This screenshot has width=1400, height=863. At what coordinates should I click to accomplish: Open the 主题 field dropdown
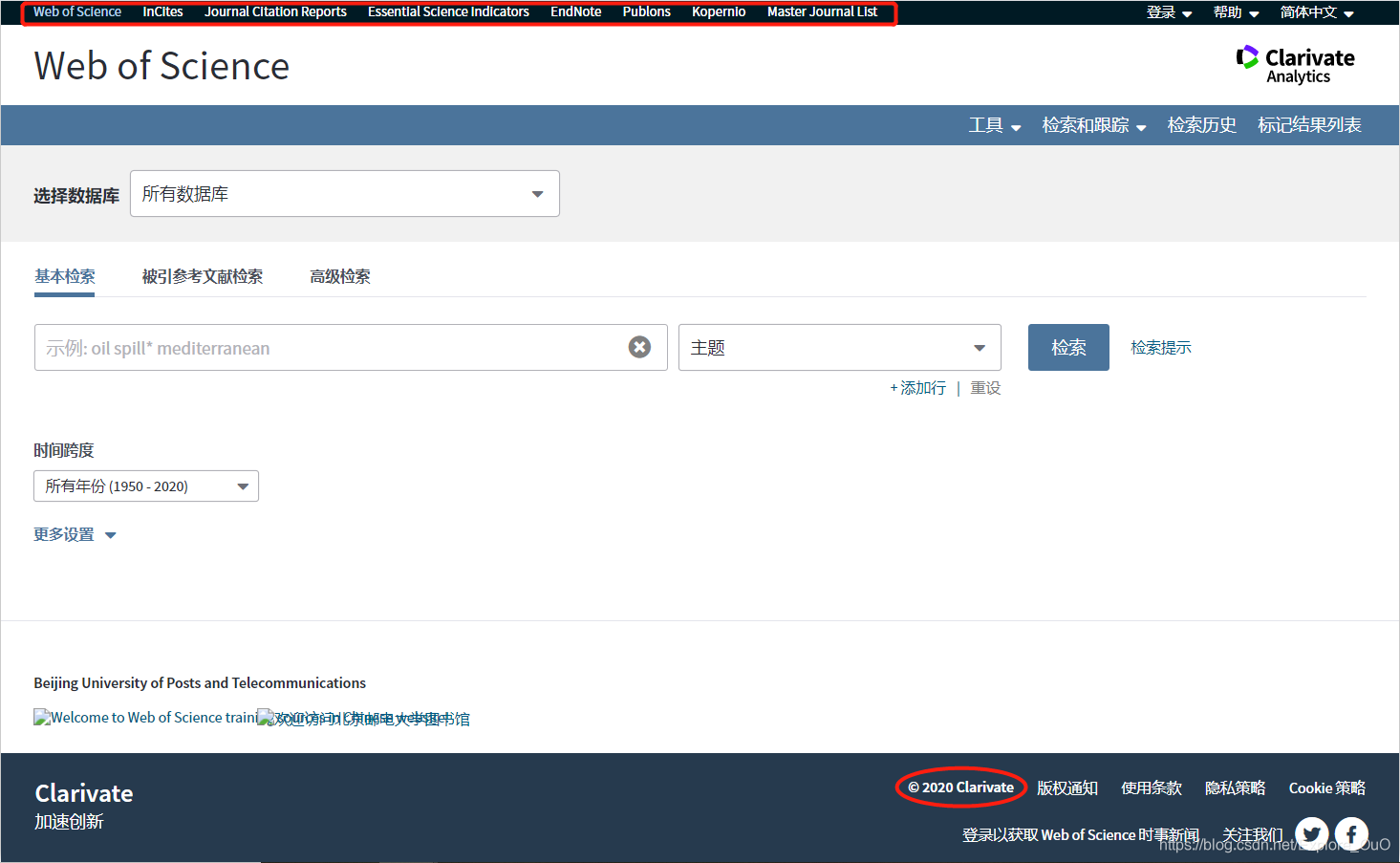pos(840,347)
